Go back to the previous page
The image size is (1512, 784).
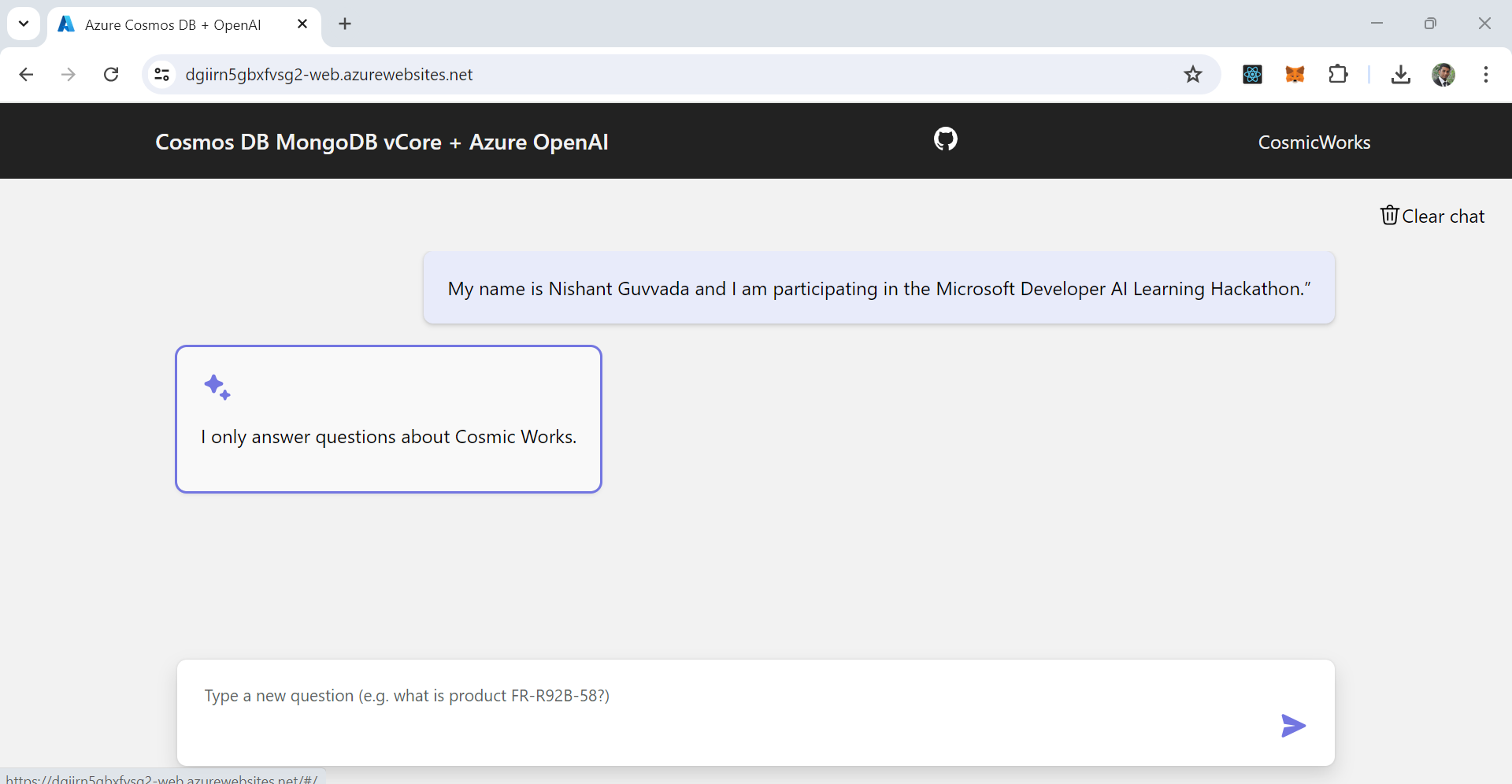pyautogui.click(x=26, y=75)
